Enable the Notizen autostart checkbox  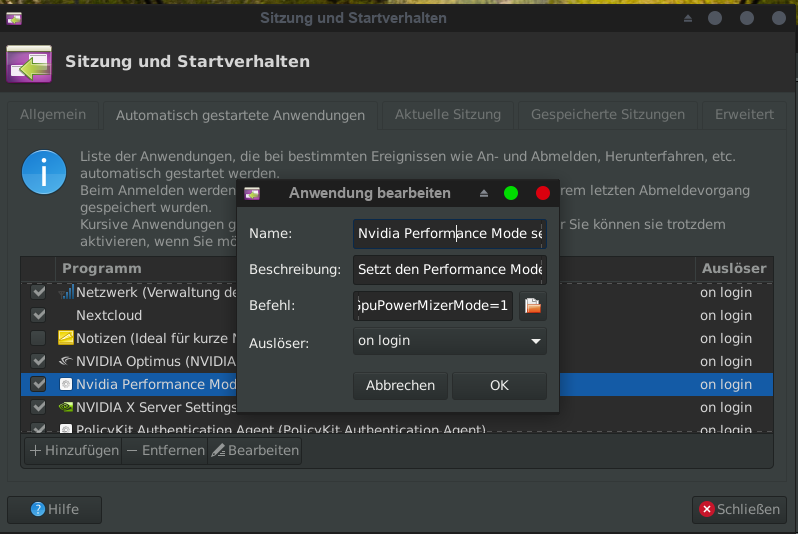click(38, 338)
